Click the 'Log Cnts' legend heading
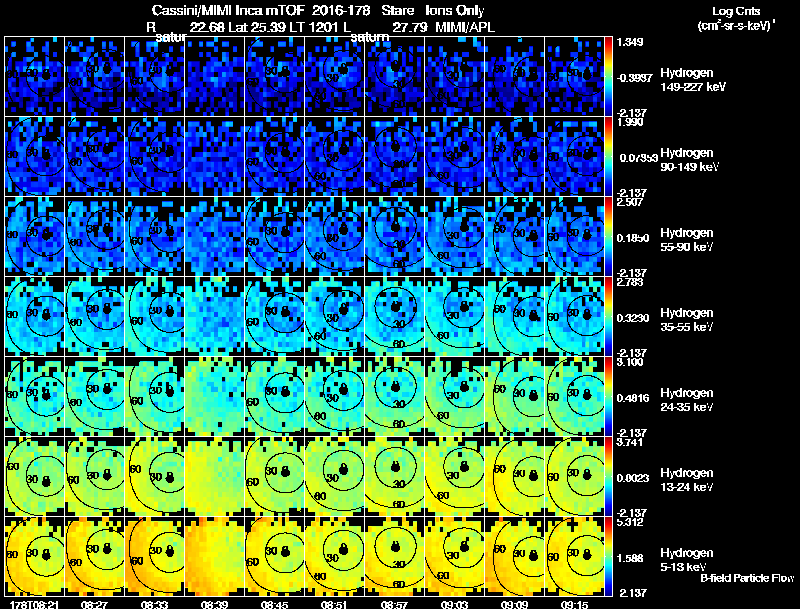The width and height of the screenshot is (800, 609). pos(736,11)
